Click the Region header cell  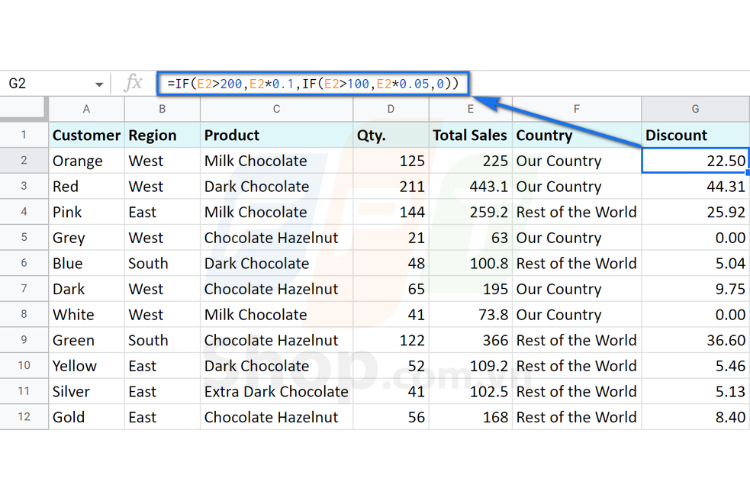[x=162, y=135]
